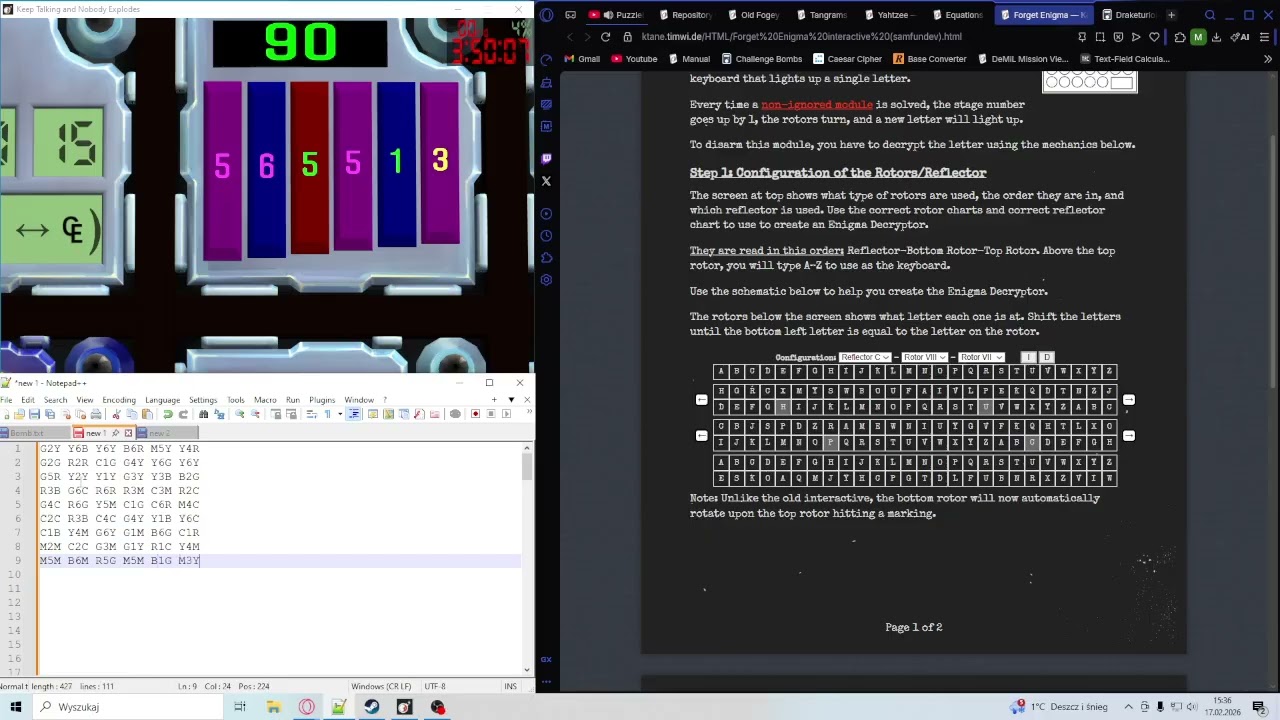Go back using the browser back arrow
1280x720 pixels.
pyautogui.click(x=570, y=37)
